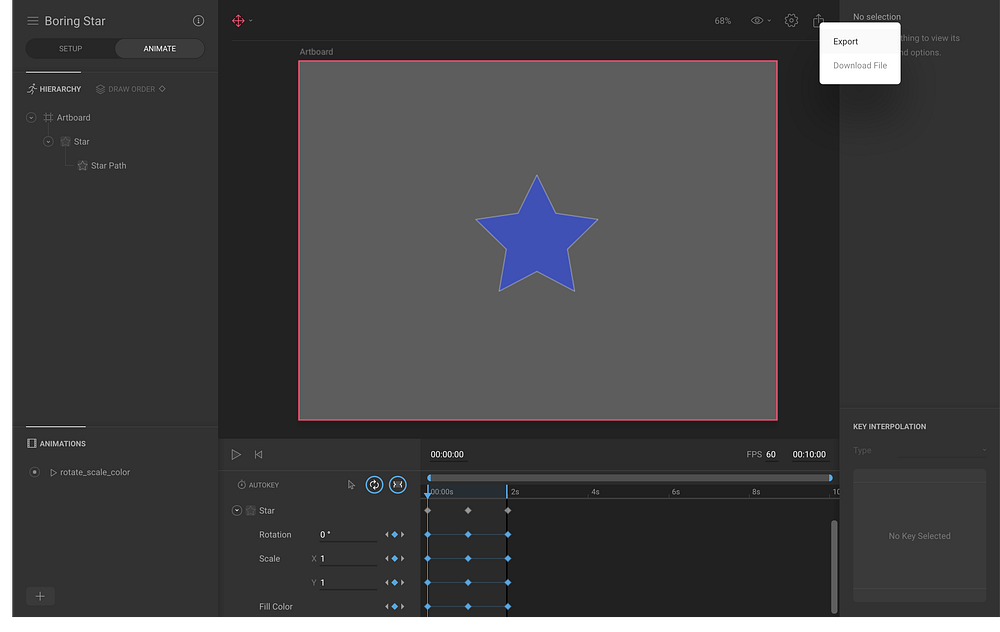This screenshot has width=1000, height=632.
Task: Select the pointer cursor icon in the timeline
Action: [351, 484]
